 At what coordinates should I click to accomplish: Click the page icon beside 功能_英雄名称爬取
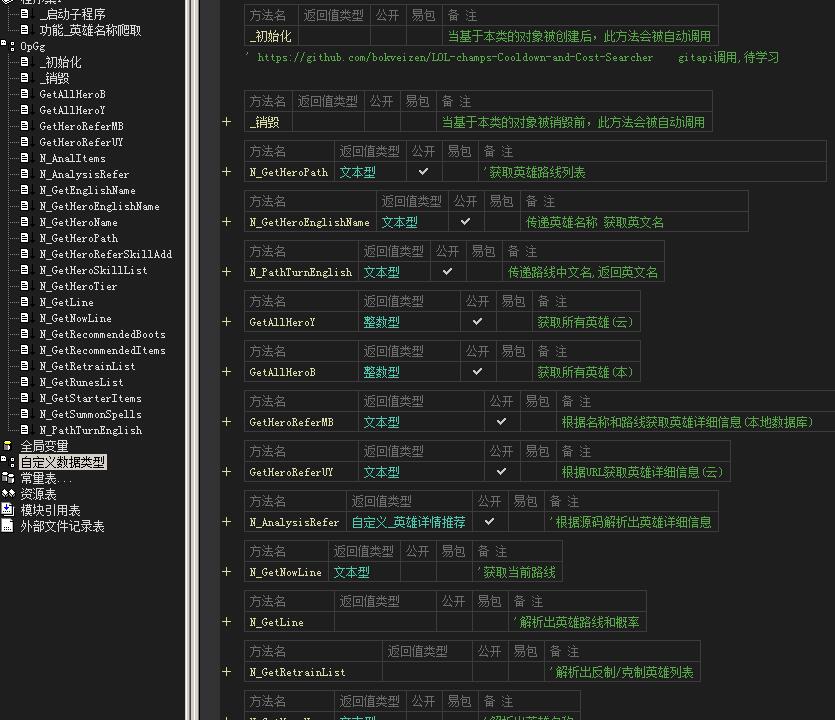pyautogui.click(x=26, y=30)
